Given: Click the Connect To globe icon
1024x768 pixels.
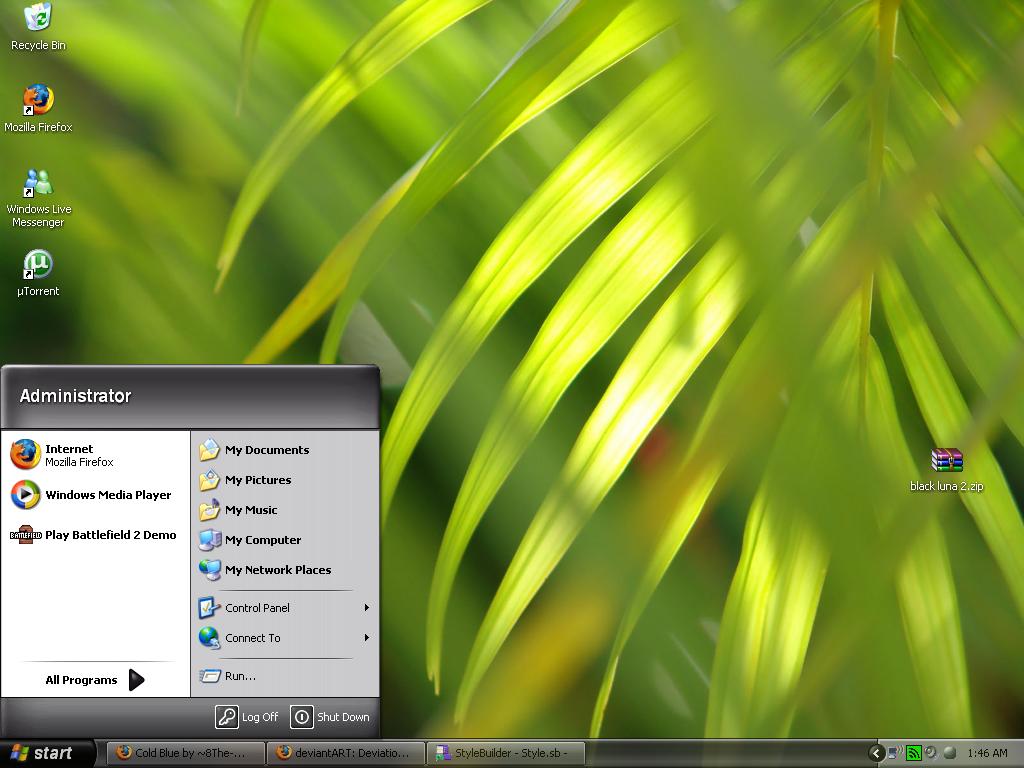Looking at the screenshot, I should tap(209, 637).
